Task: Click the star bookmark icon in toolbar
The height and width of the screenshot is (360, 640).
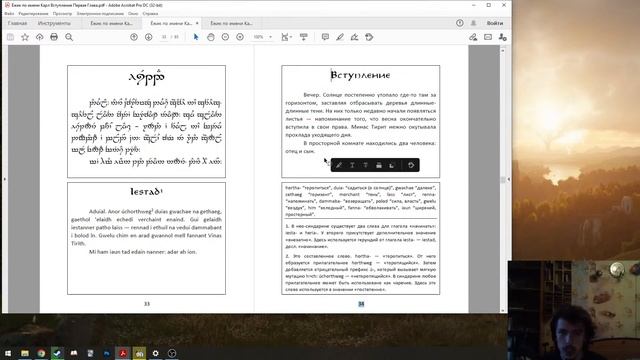Action: coord(25,37)
